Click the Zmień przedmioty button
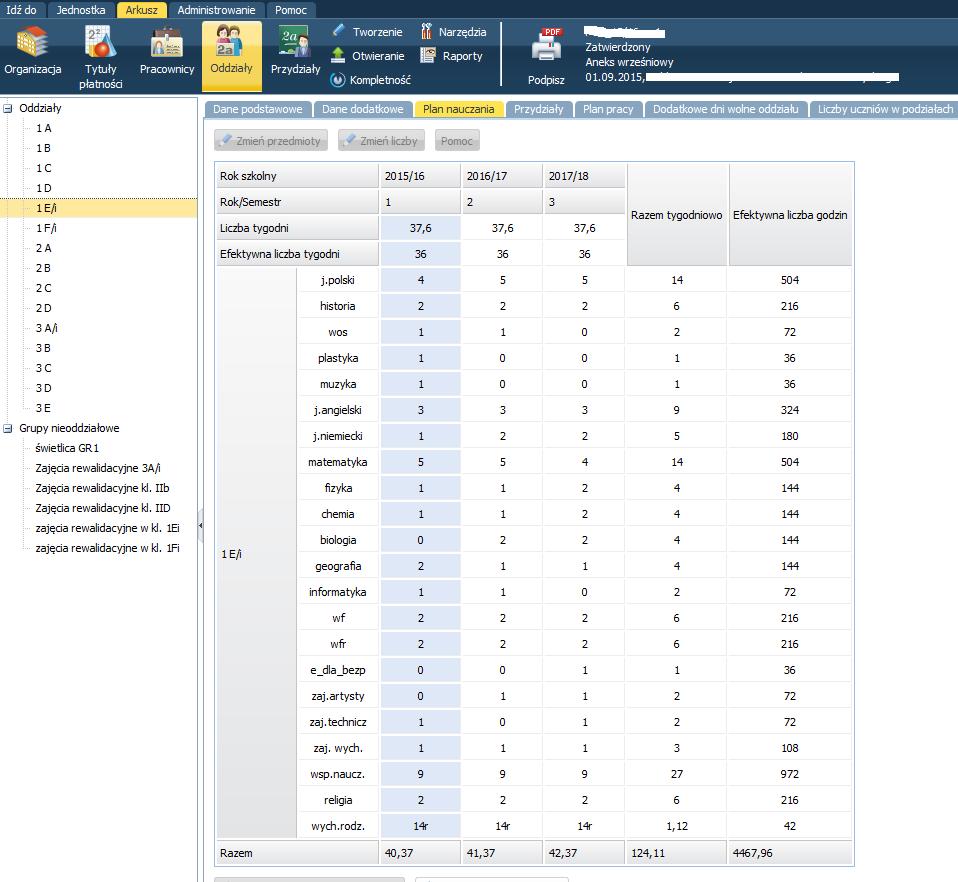 (x=271, y=140)
